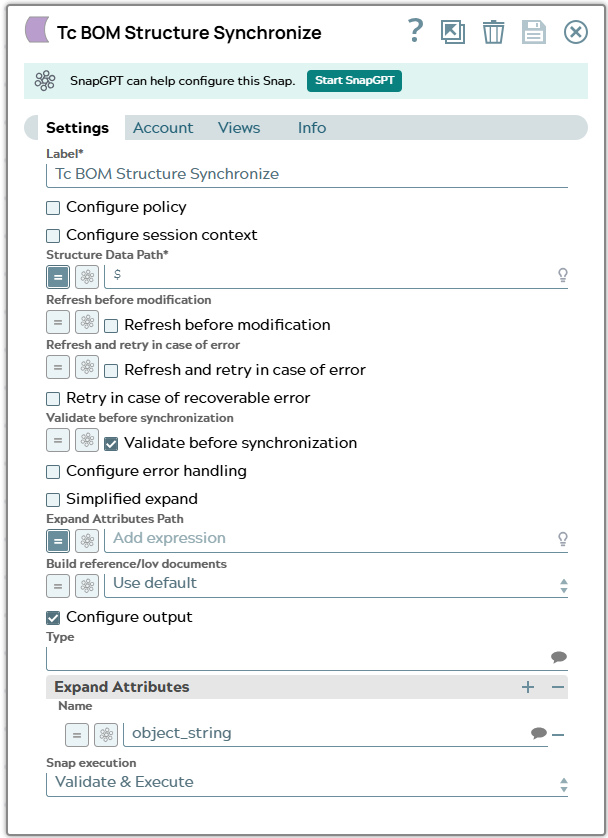Click SnapGPT icon for Build reference/lov documents
The image size is (608, 838).
pyautogui.click(x=87, y=586)
